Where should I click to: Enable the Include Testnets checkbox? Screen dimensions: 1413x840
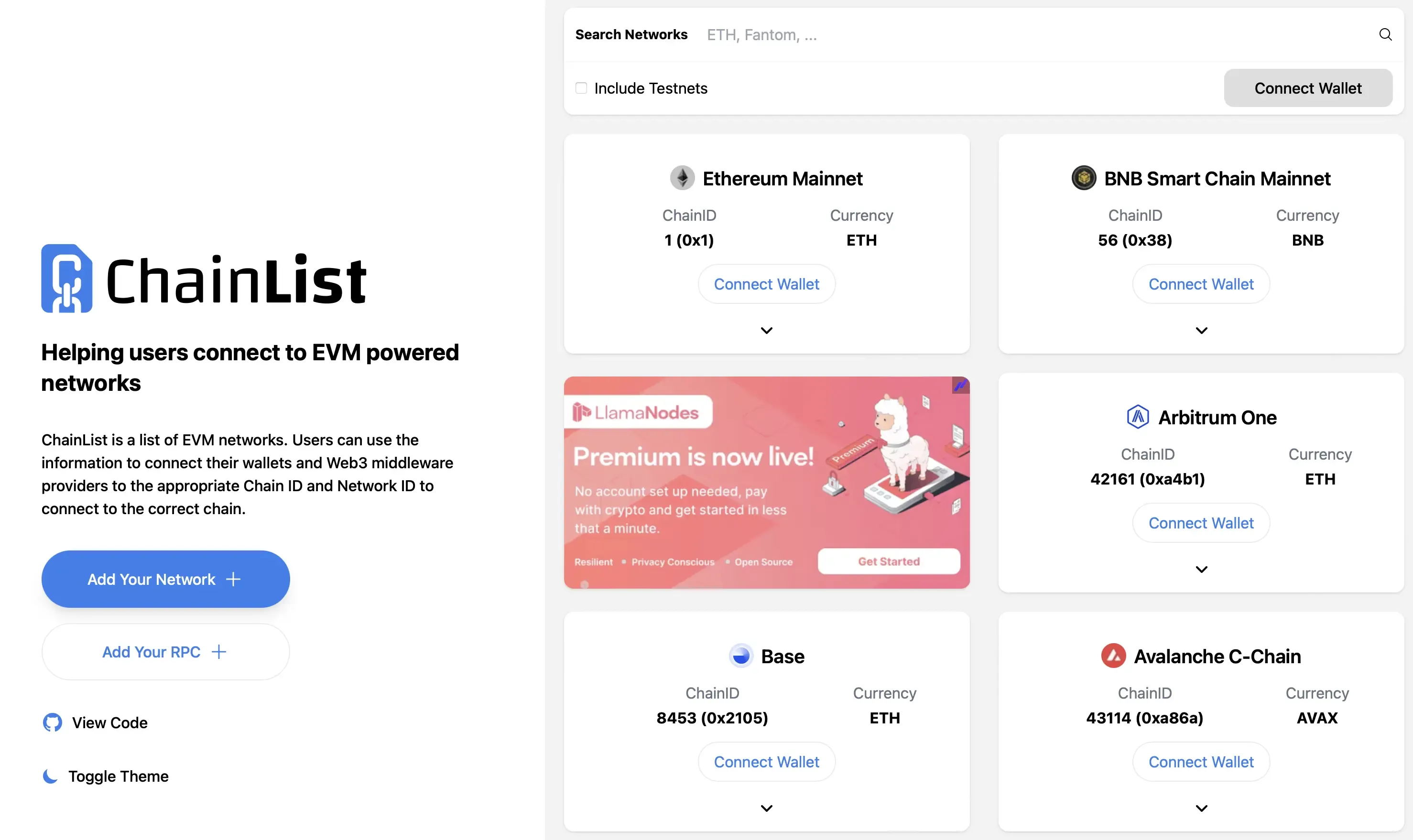(581, 88)
